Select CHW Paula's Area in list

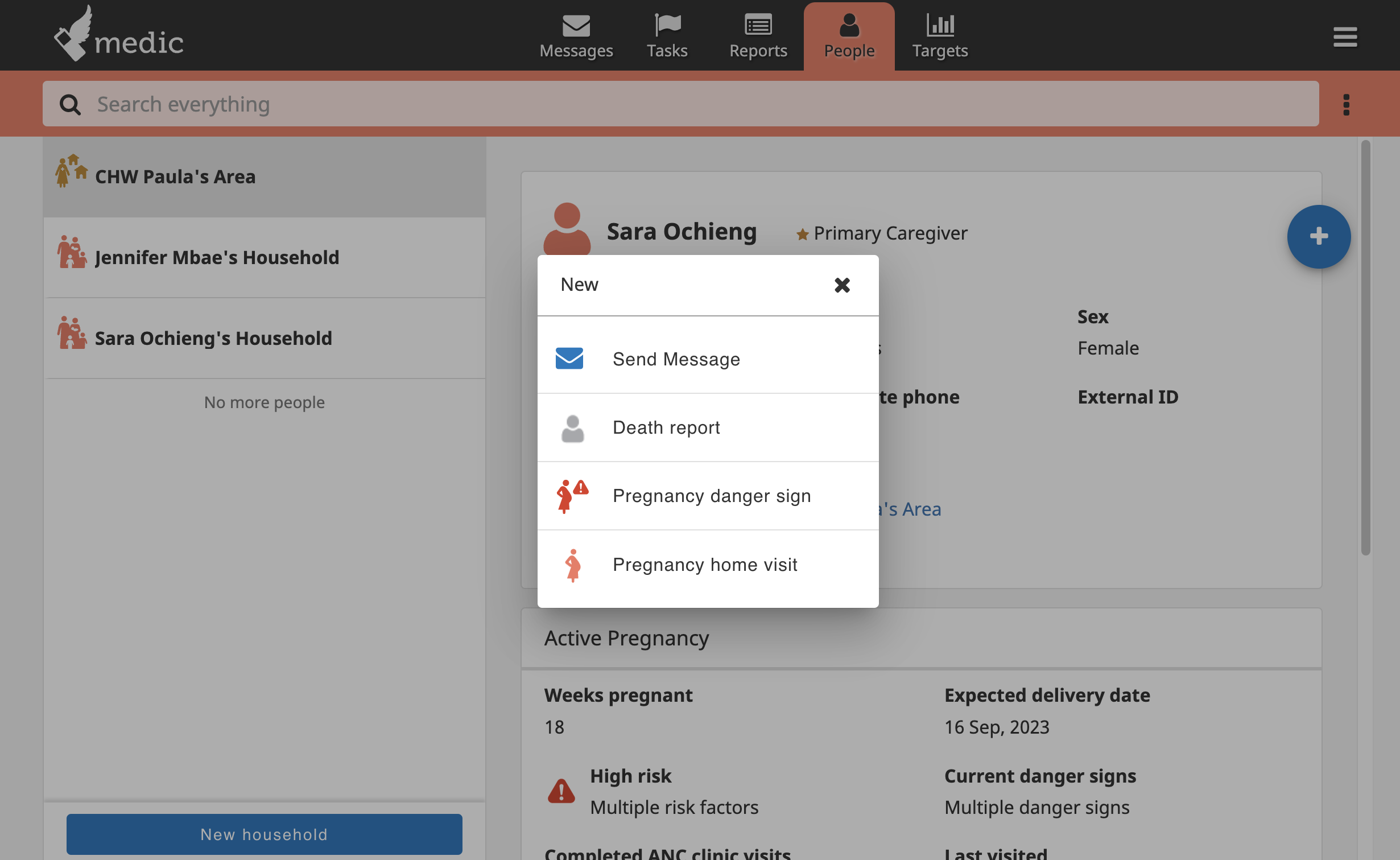264,176
